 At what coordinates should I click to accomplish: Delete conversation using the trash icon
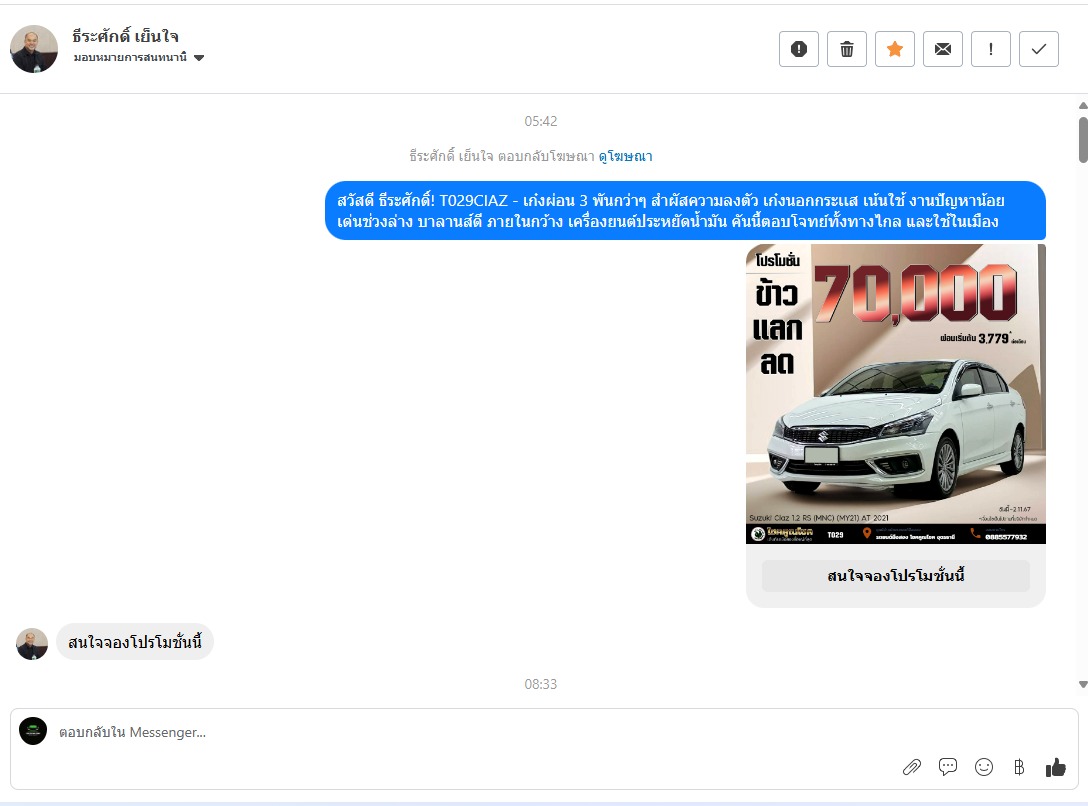pos(847,49)
